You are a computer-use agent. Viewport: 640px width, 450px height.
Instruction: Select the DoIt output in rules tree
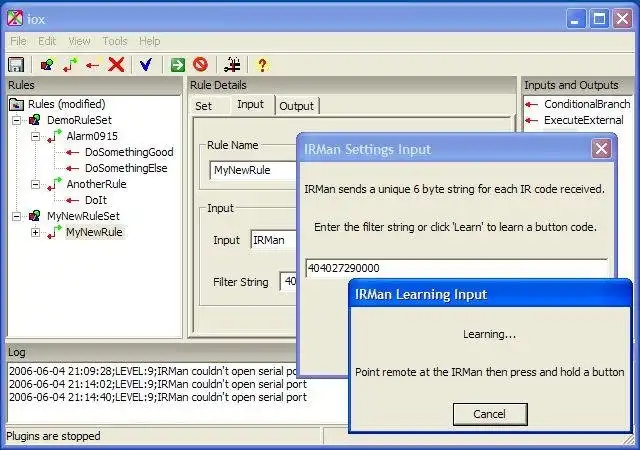96,200
